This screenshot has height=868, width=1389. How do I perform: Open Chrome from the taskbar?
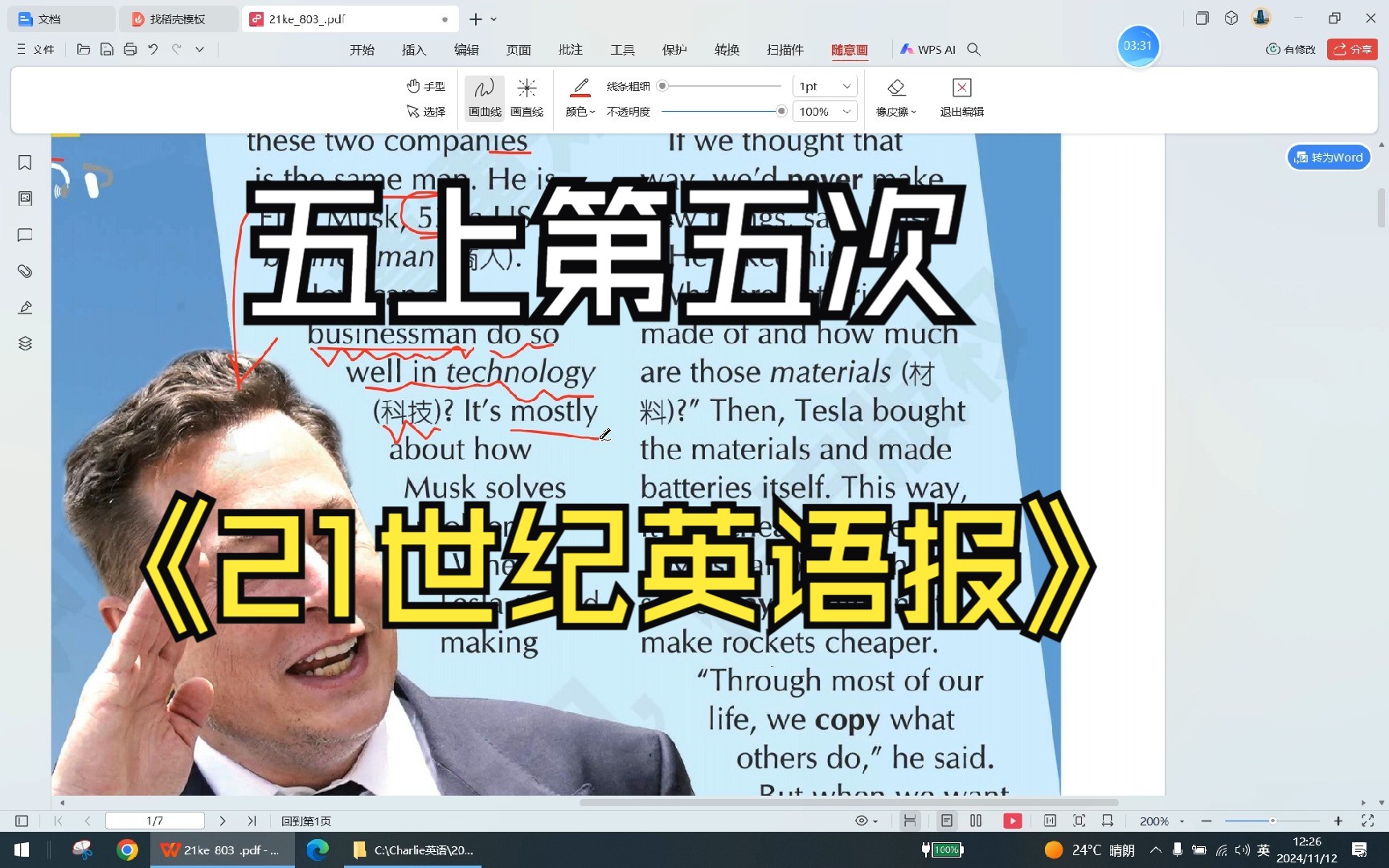pyautogui.click(x=127, y=850)
